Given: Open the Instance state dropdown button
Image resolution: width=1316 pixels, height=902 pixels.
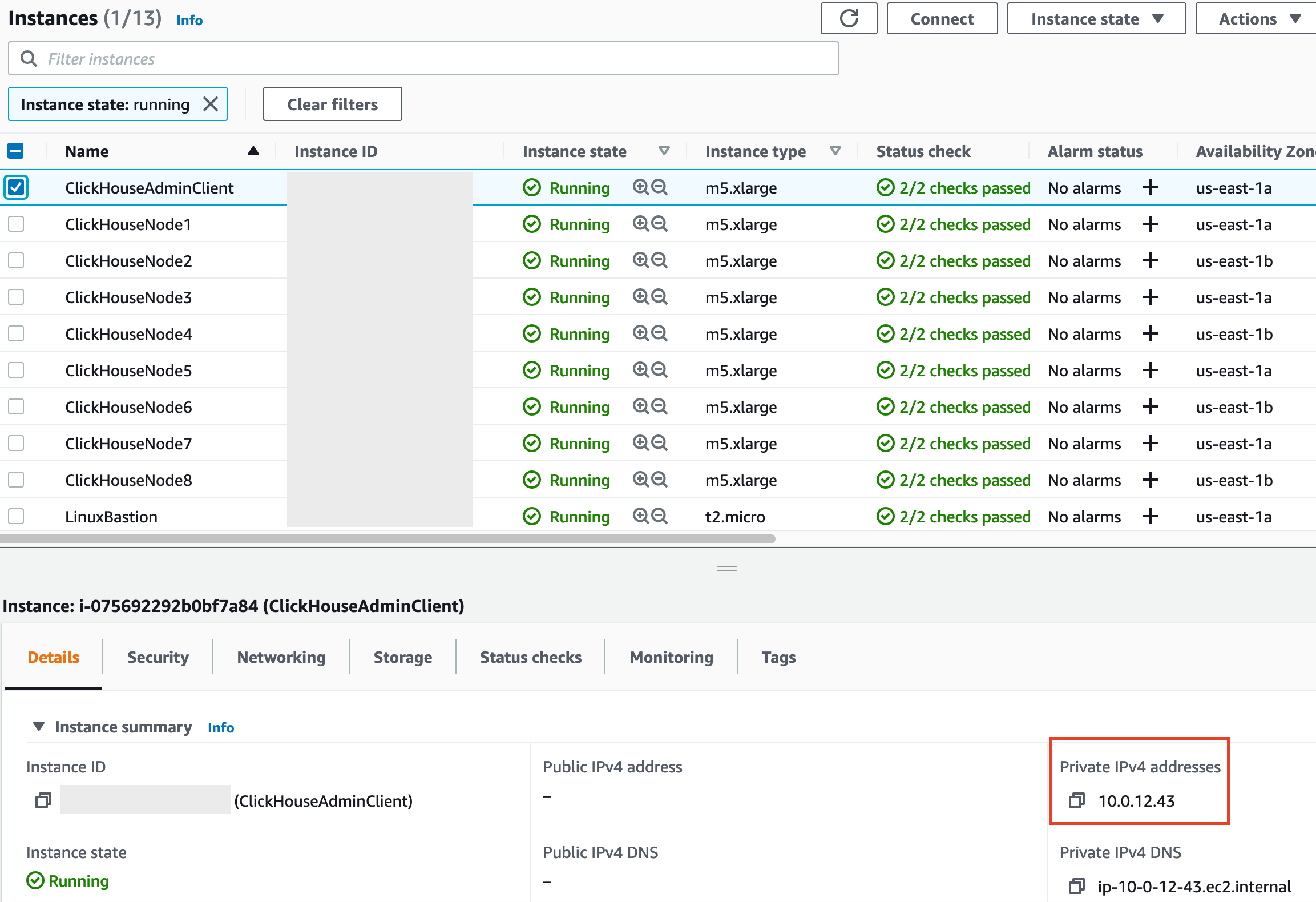Looking at the screenshot, I should point(1096,19).
